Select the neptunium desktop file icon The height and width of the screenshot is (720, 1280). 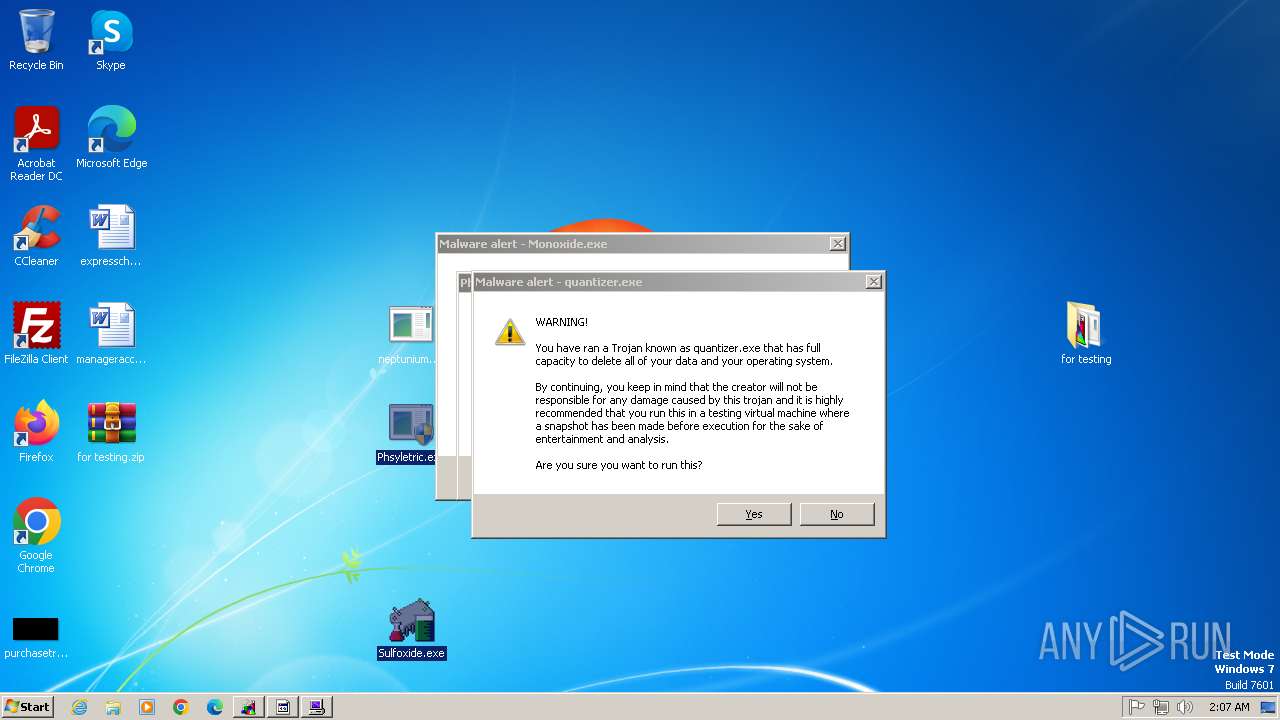click(x=409, y=335)
